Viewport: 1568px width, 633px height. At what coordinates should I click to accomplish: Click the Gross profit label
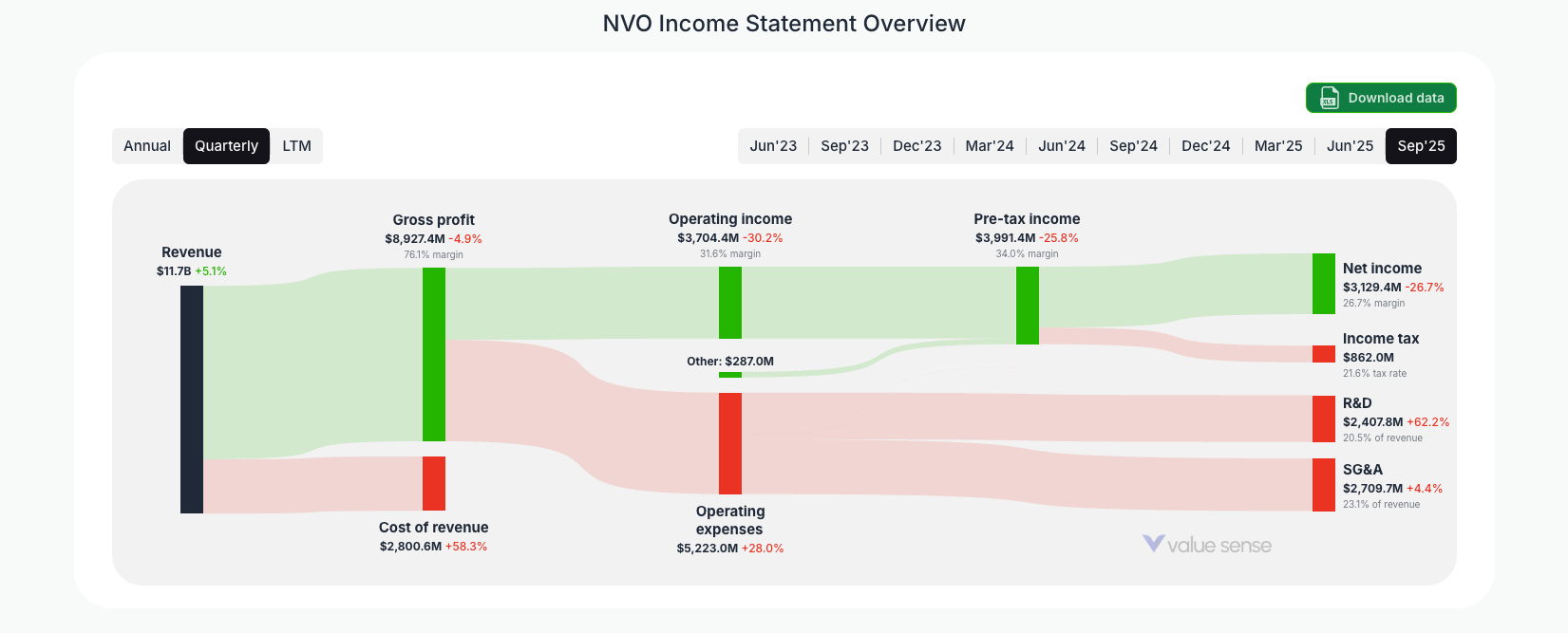coord(434,220)
